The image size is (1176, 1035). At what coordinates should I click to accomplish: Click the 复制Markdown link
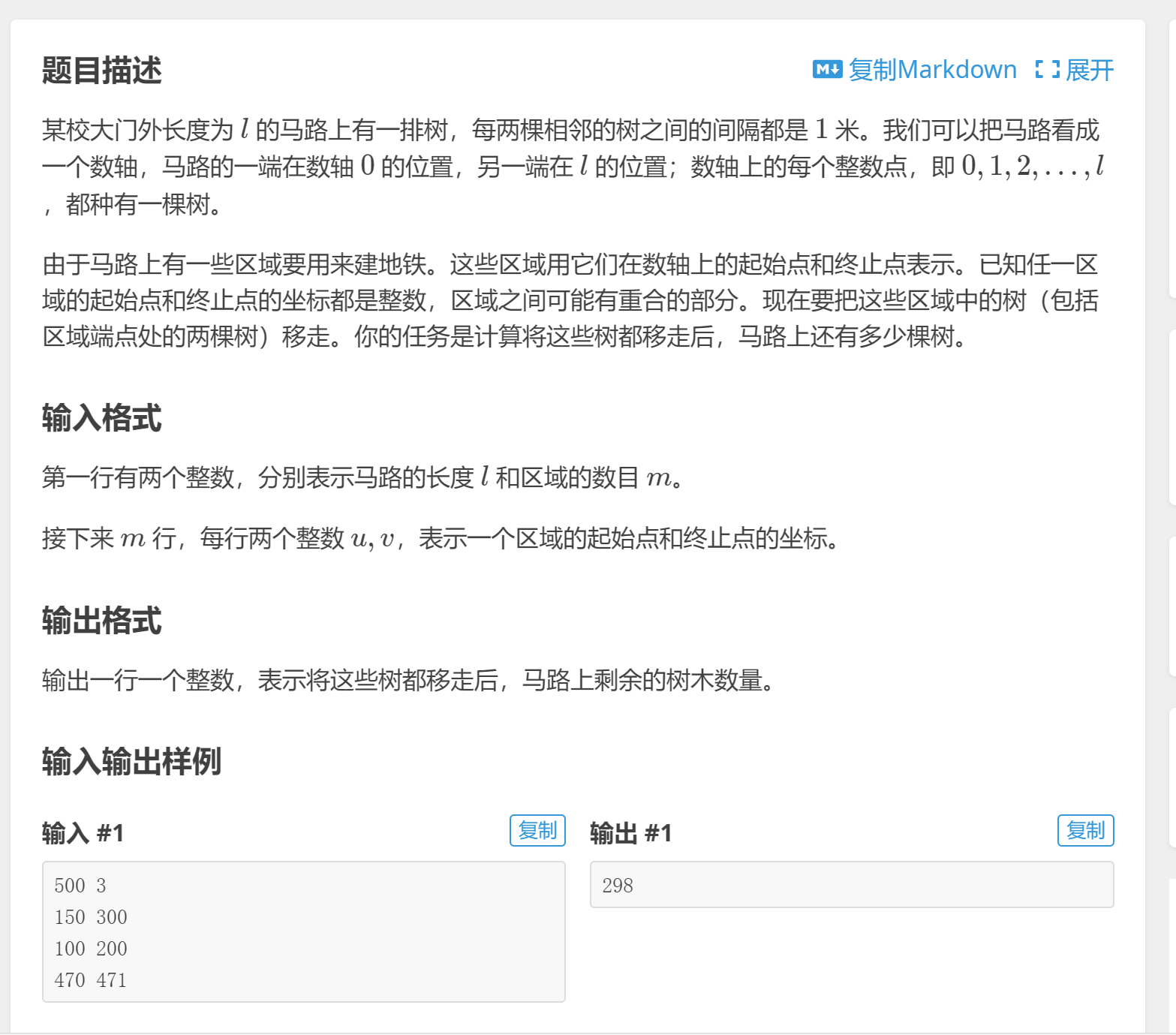933,70
